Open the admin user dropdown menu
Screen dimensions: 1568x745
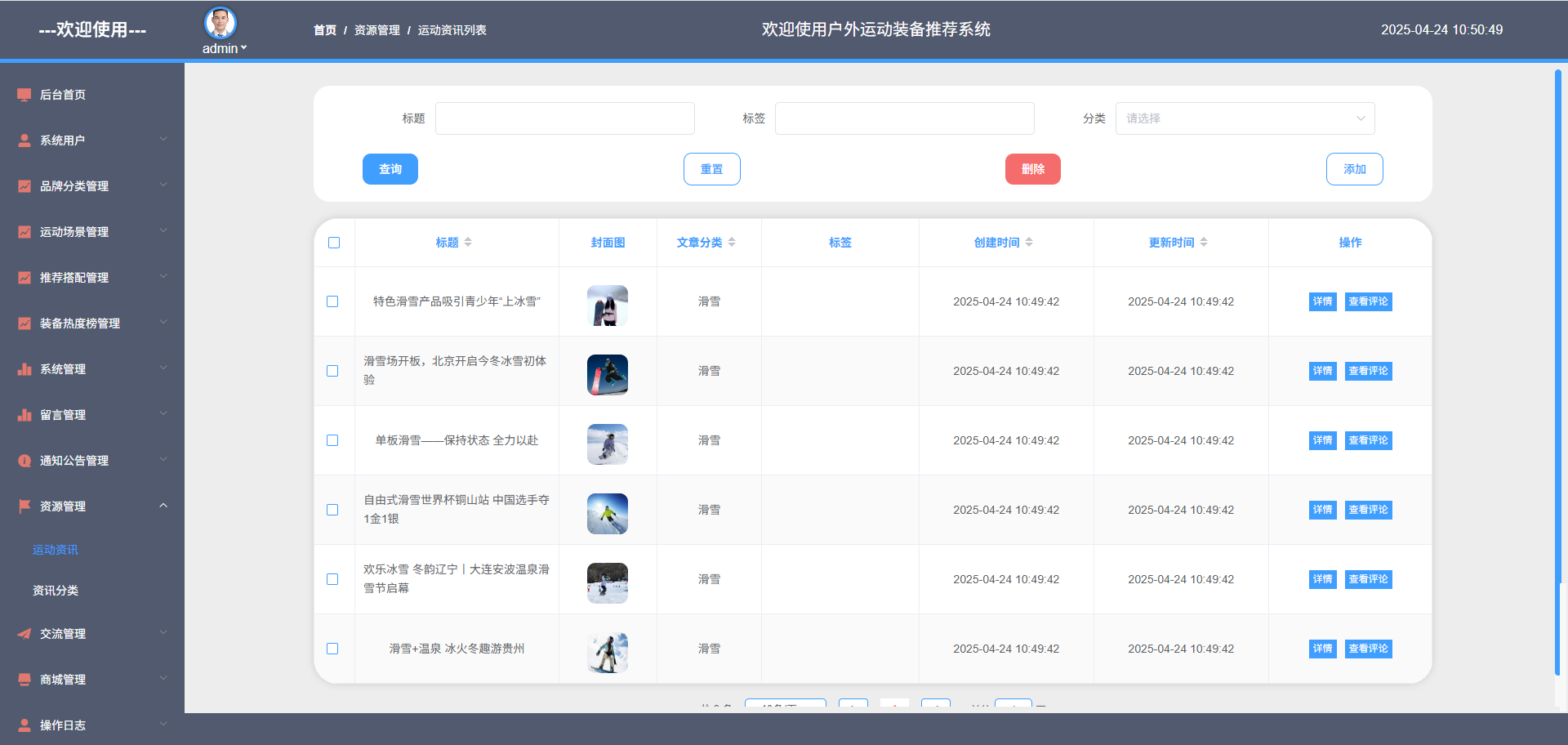[x=225, y=49]
